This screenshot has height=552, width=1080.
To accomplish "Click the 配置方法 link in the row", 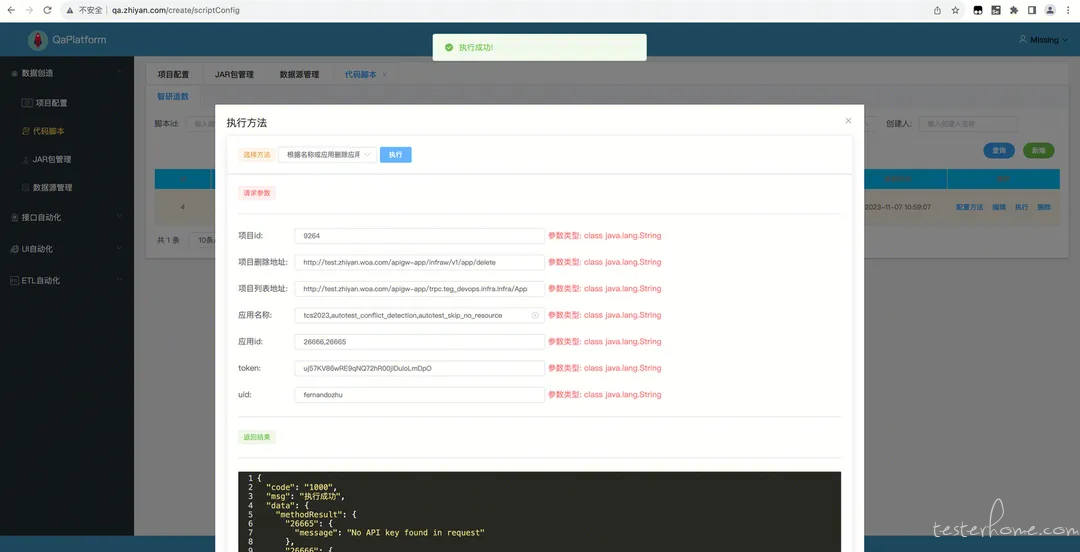I will (969, 207).
